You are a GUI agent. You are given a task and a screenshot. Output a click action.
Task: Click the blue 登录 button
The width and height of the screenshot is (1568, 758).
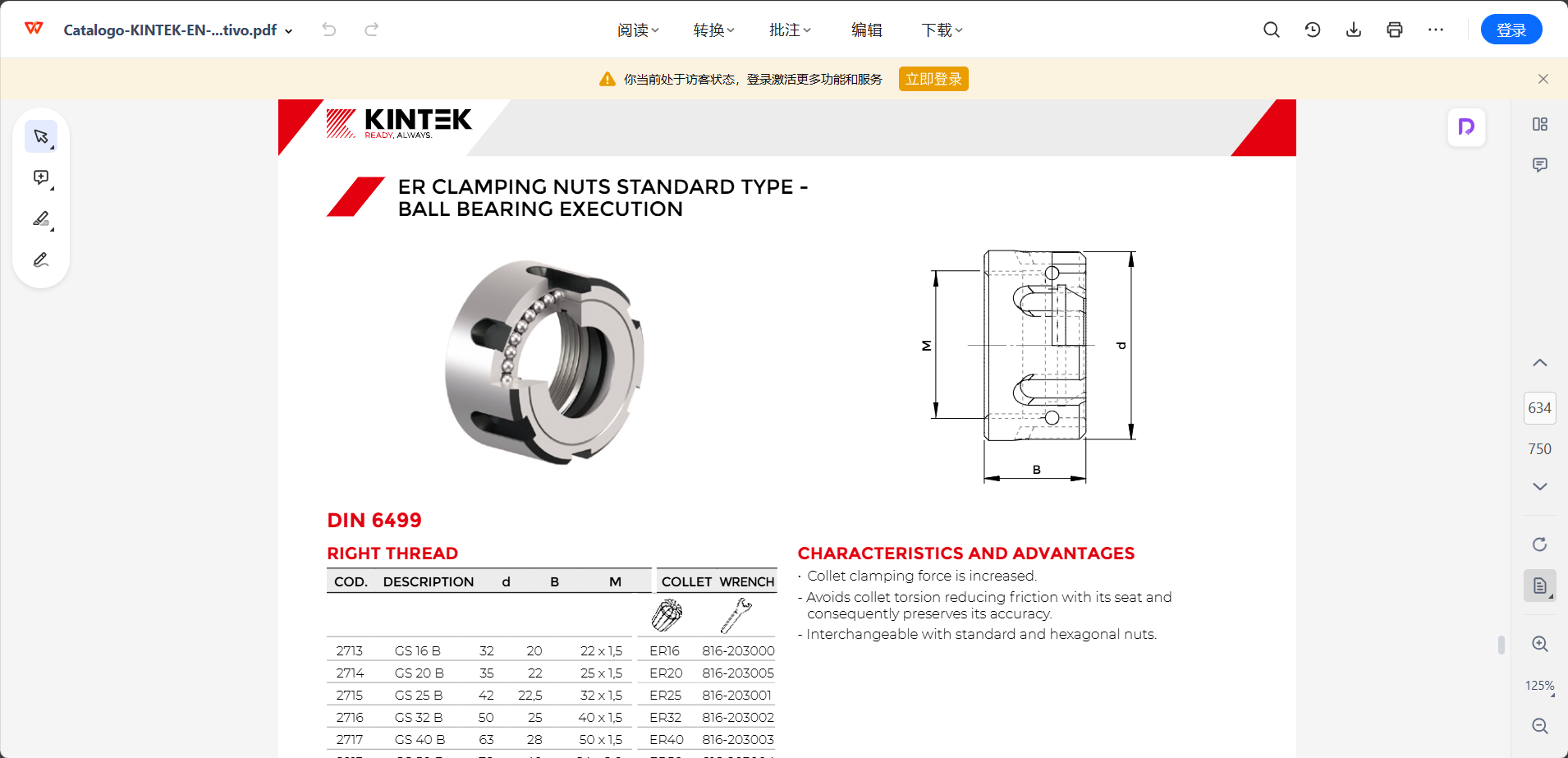pyautogui.click(x=1511, y=30)
